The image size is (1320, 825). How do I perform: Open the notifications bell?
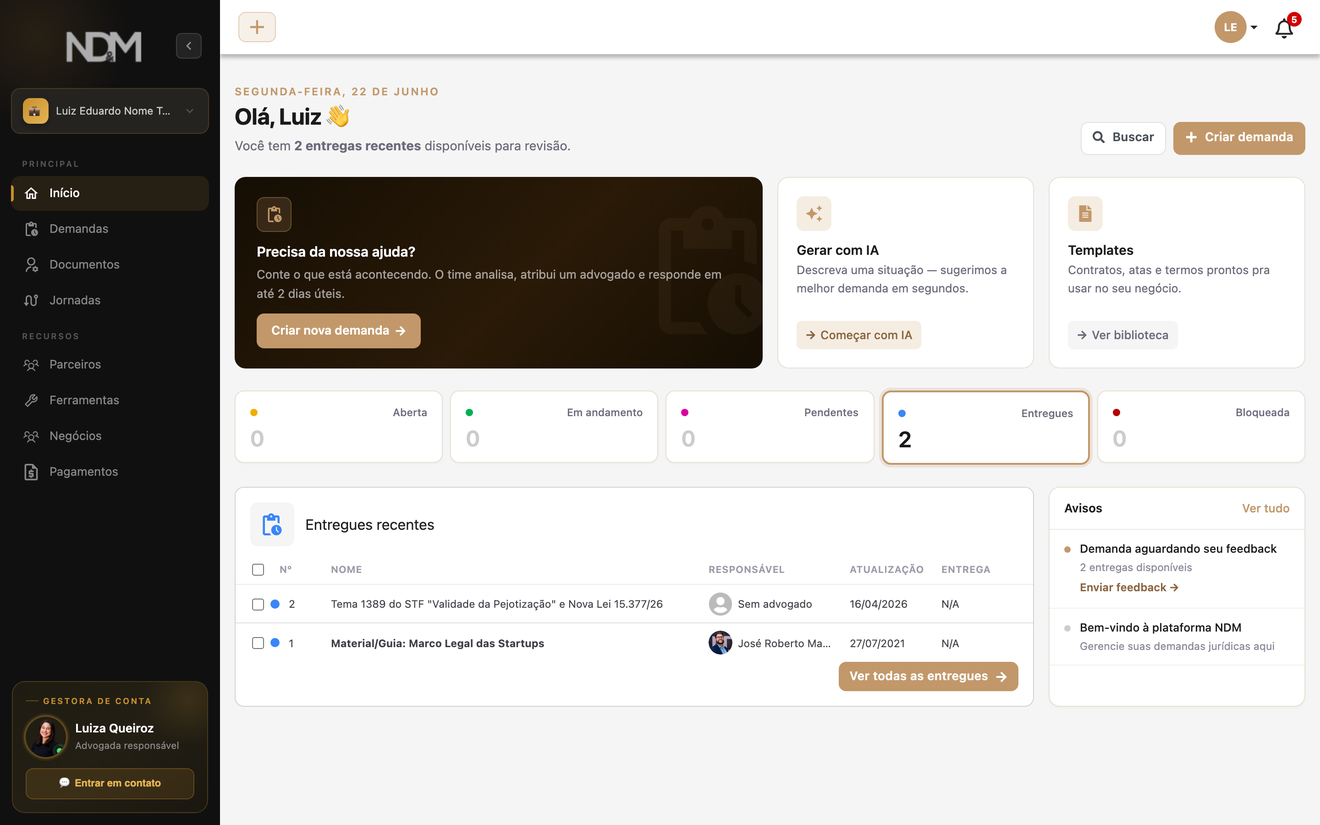point(1285,28)
